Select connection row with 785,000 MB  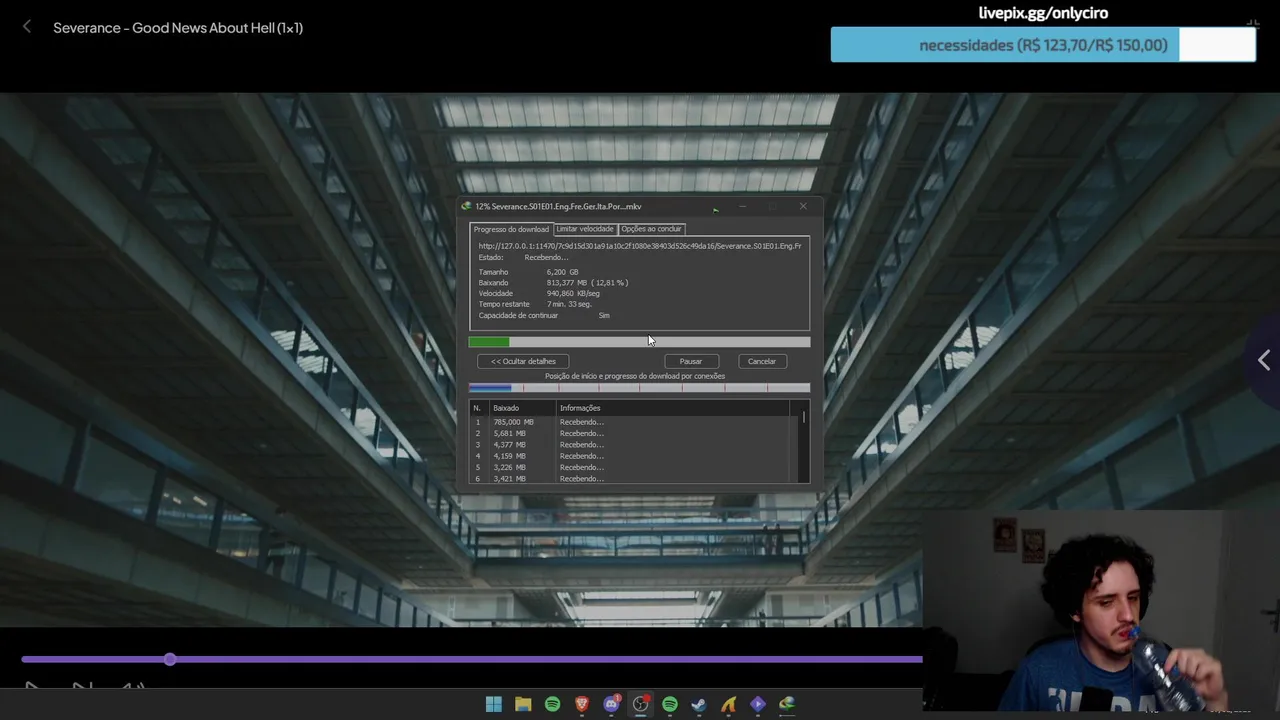click(634, 422)
